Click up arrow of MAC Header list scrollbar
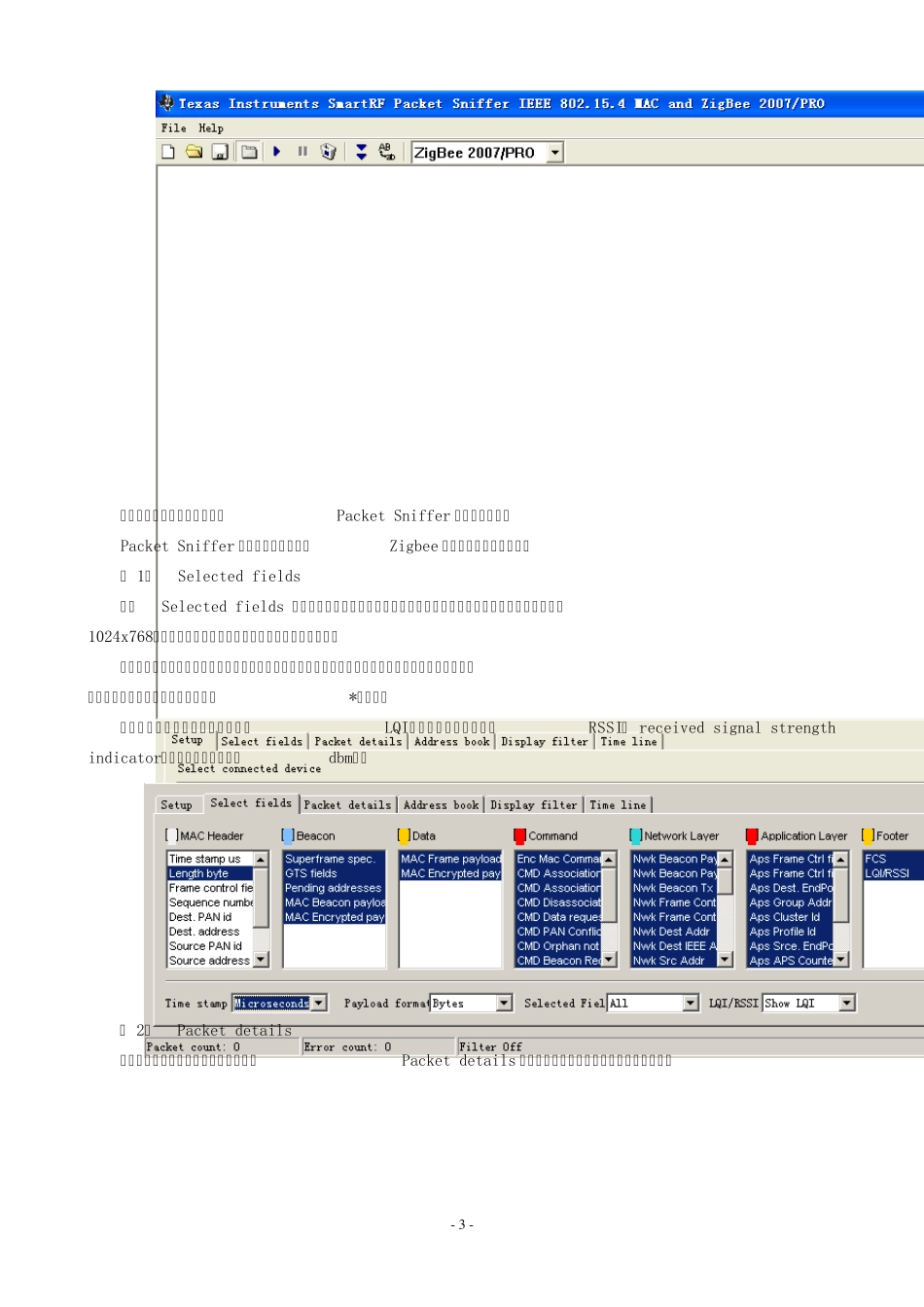The image size is (924, 1307). (261, 860)
